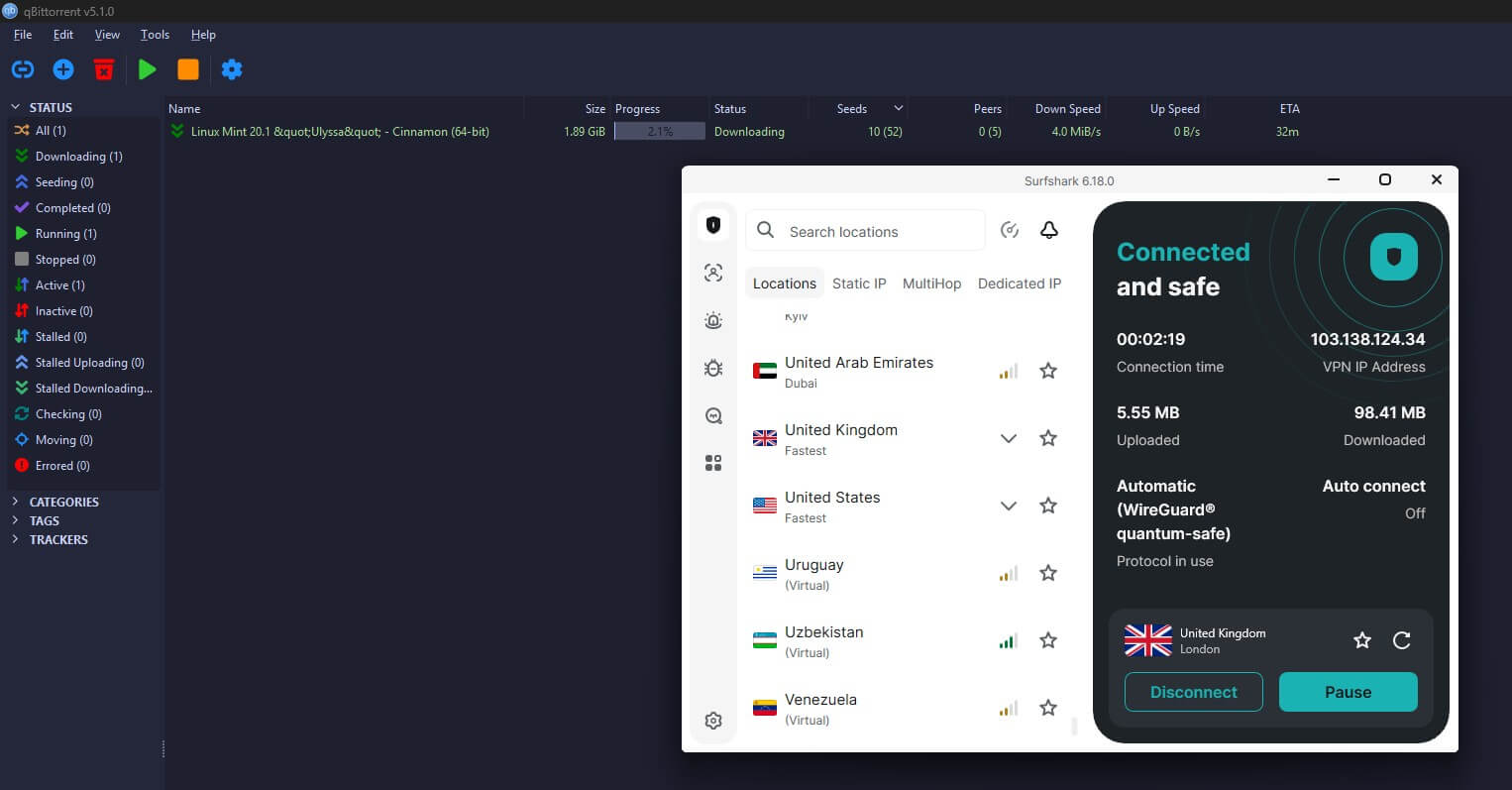Click the Auto connect Off setting
This screenshot has height=790, width=1512.
[x=1373, y=499]
